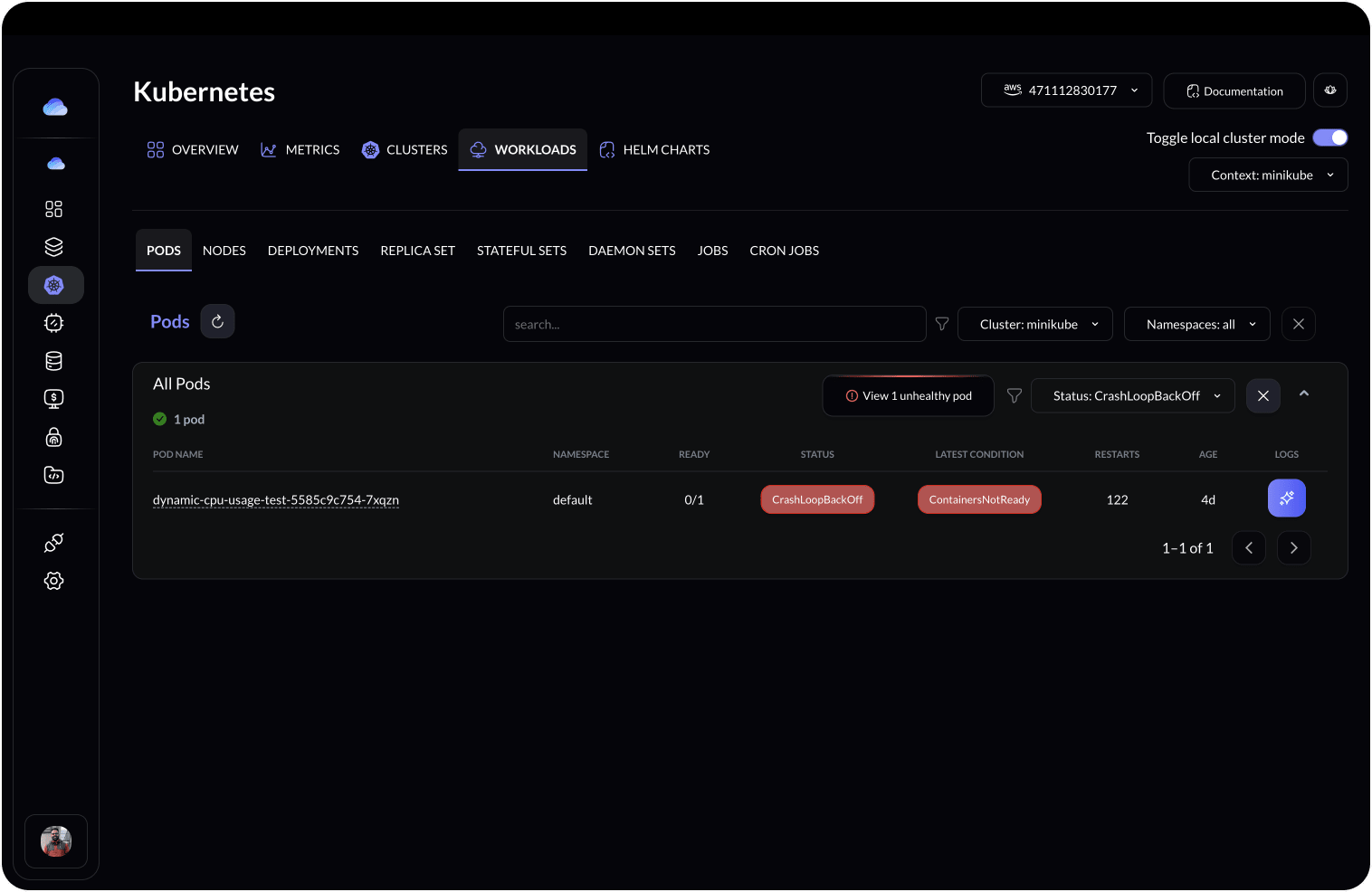1372x892 pixels.
Task: Click the Namespace column header
Action: tap(581, 454)
